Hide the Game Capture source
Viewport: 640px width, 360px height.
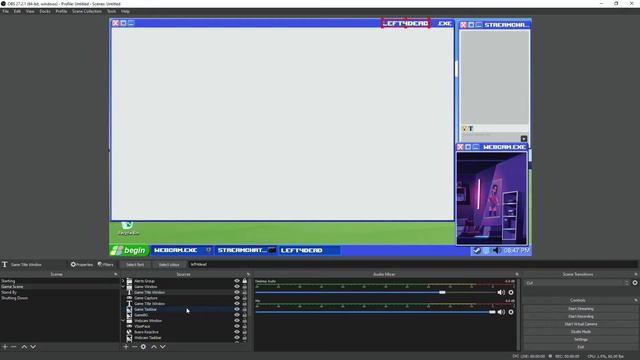[x=237, y=298]
